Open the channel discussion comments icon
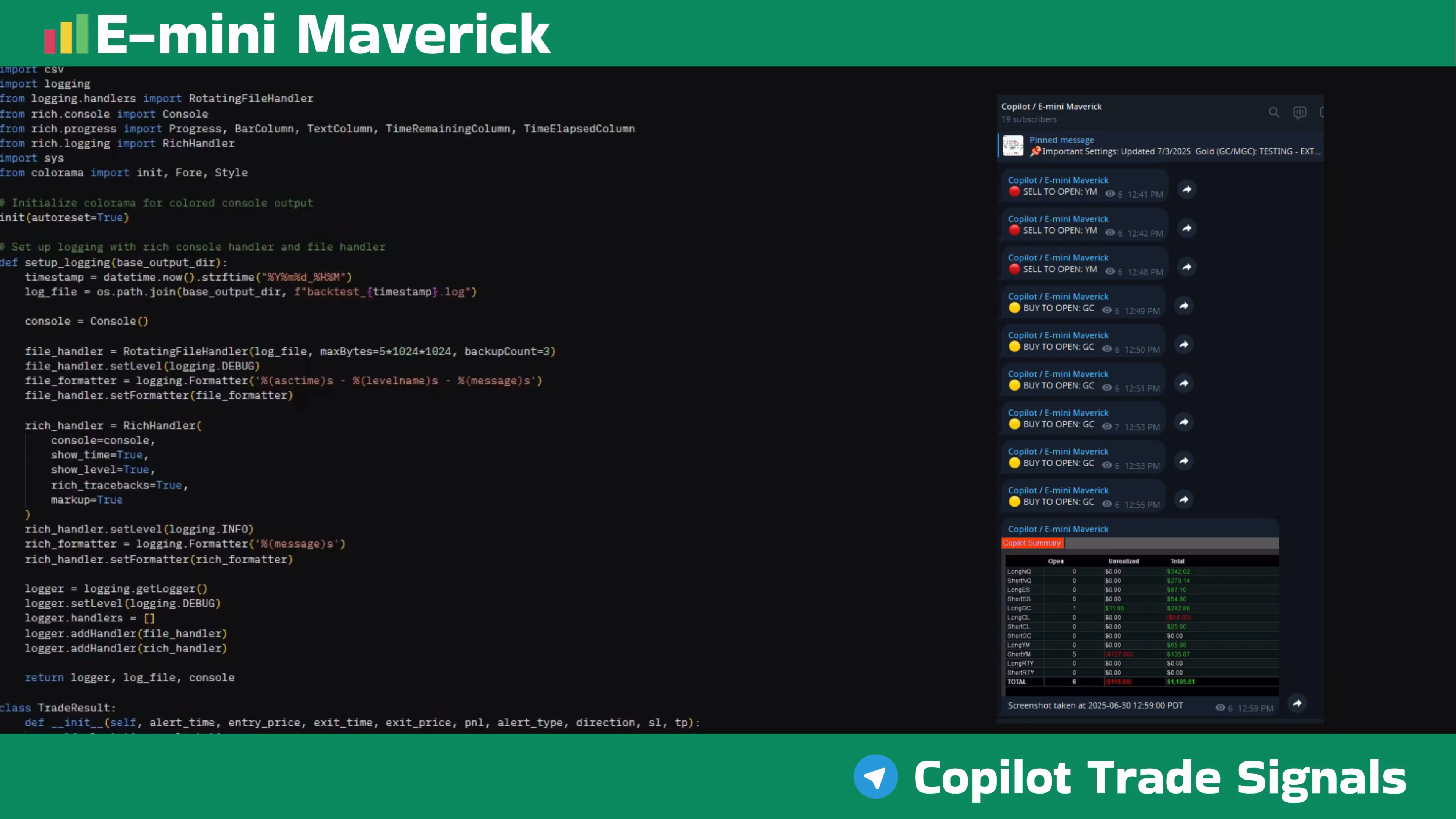The width and height of the screenshot is (1456, 819). (1300, 113)
